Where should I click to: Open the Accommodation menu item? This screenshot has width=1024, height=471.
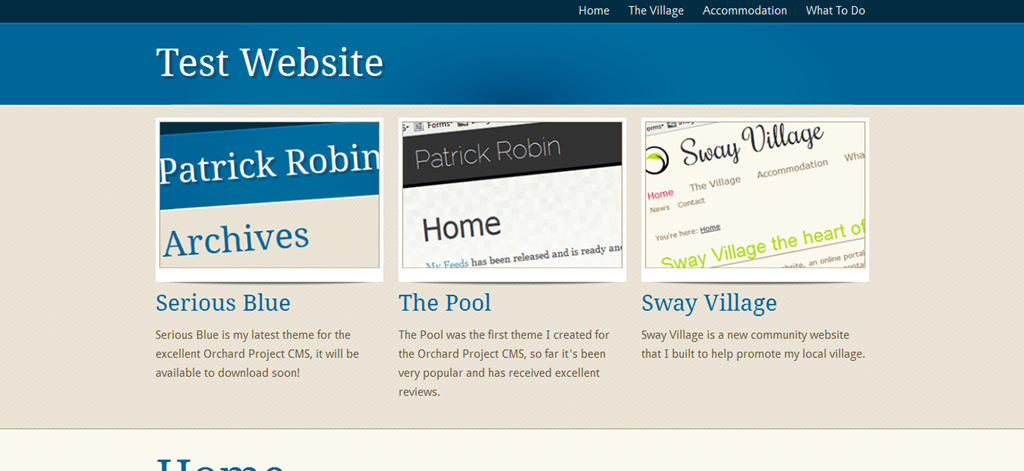[x=744, y=11]
